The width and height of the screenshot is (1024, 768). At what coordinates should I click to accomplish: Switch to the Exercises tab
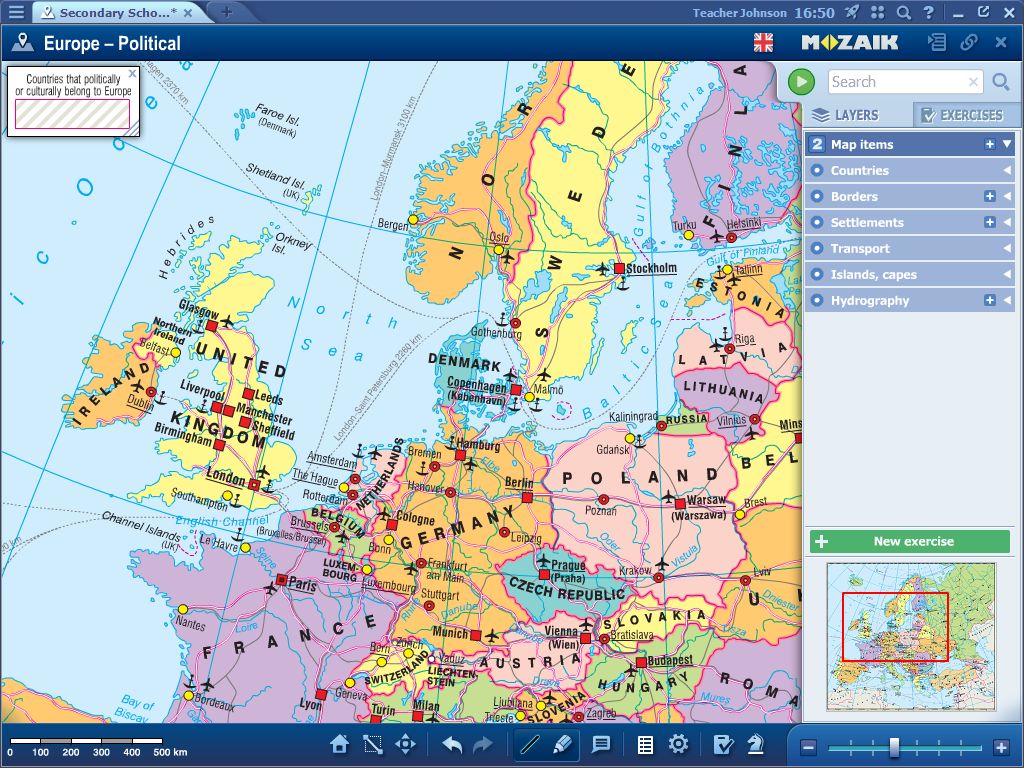[x=960, y=115]
